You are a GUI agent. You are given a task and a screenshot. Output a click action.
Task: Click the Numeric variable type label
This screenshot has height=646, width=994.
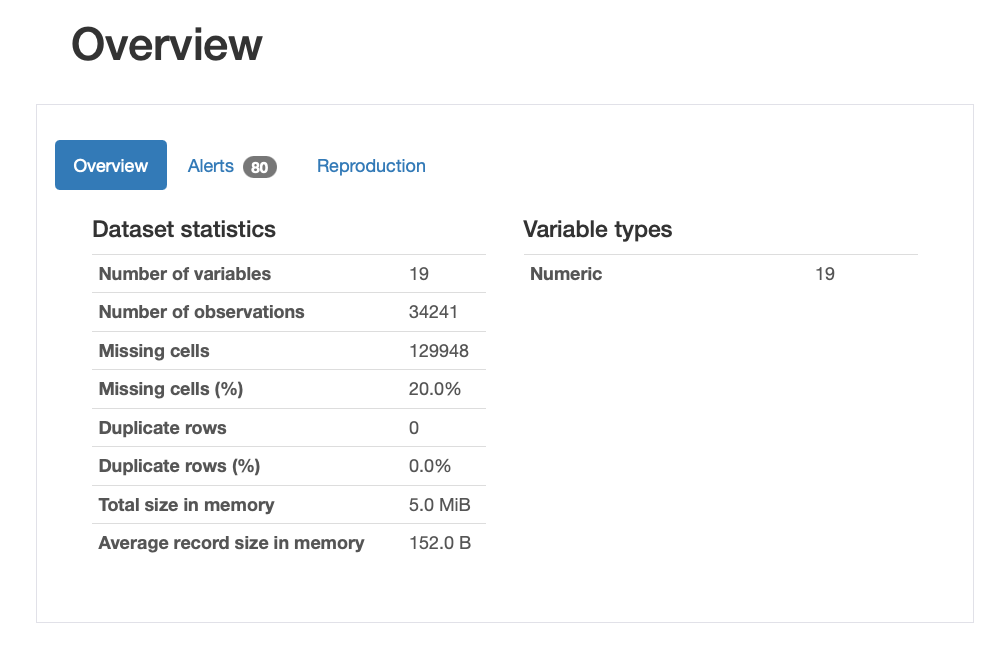pos(566,274)
